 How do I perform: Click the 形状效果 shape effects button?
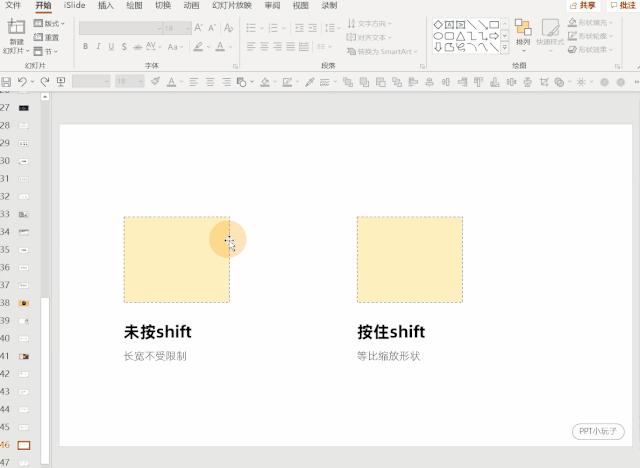tap(591, 49)
